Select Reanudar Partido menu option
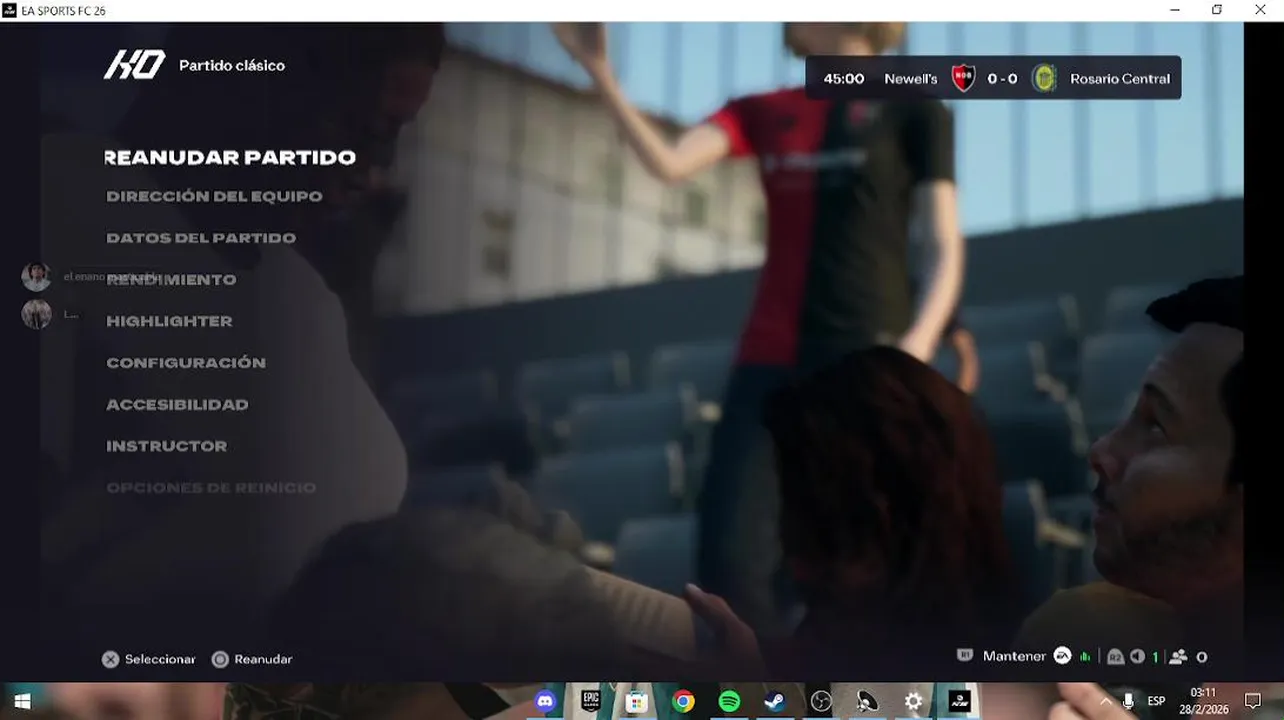The width and height of the screenshot is (1284, 720). point(230,157)
